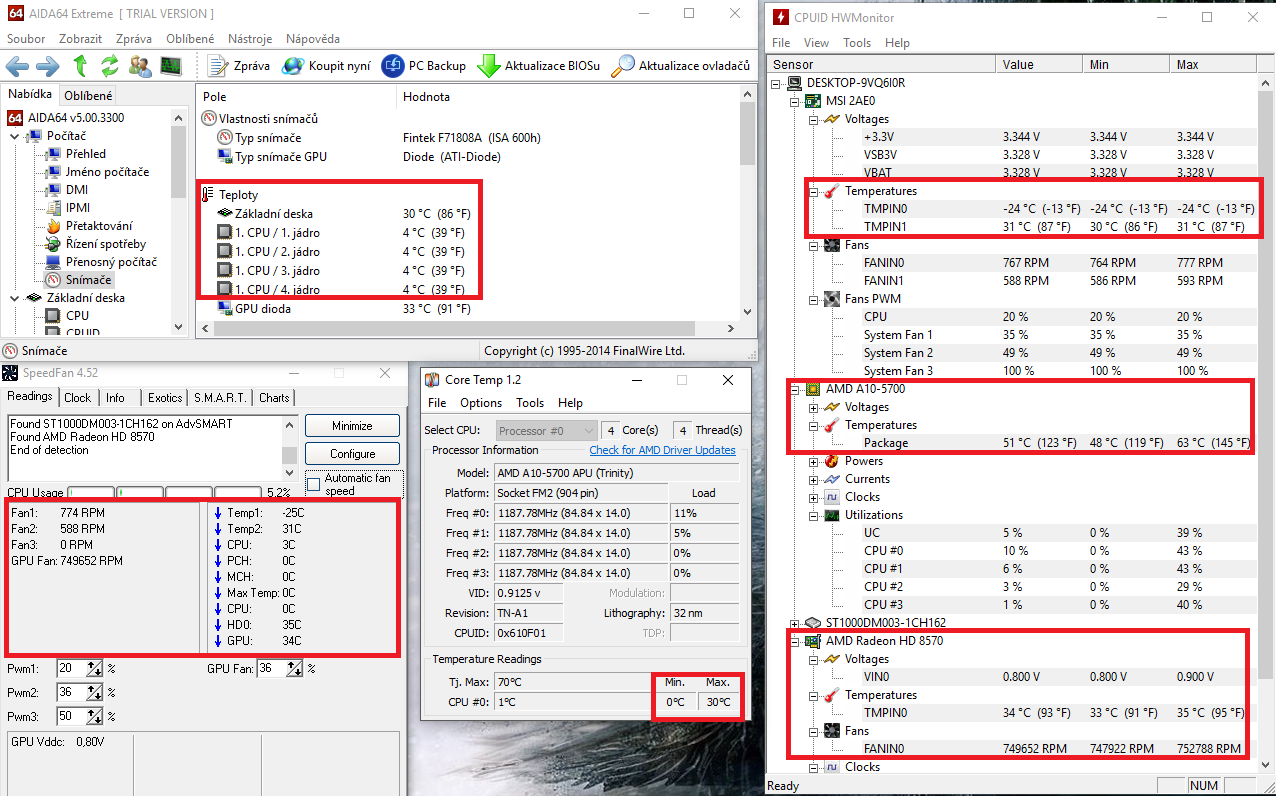Open Tools menu in HWMonitor
The height and width of the screenshot is (796, 1276).
857,43
